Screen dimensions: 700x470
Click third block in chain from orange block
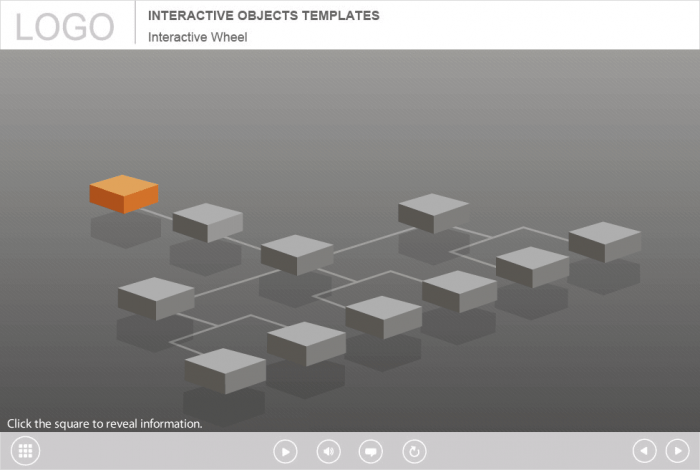pyautogui.click(x=297, y=253)
